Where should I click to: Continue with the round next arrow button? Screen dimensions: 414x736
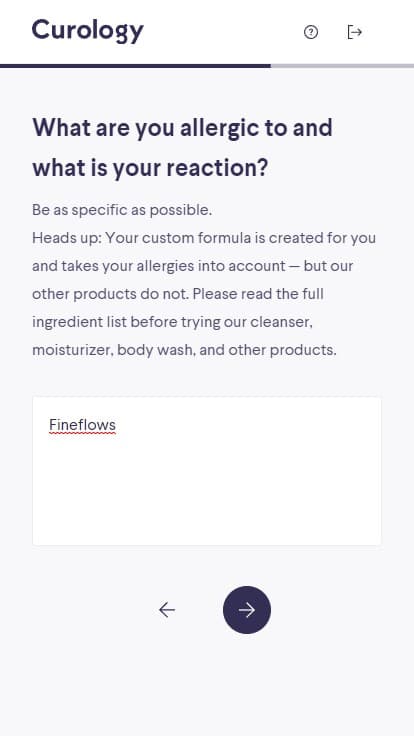(247, 610)
